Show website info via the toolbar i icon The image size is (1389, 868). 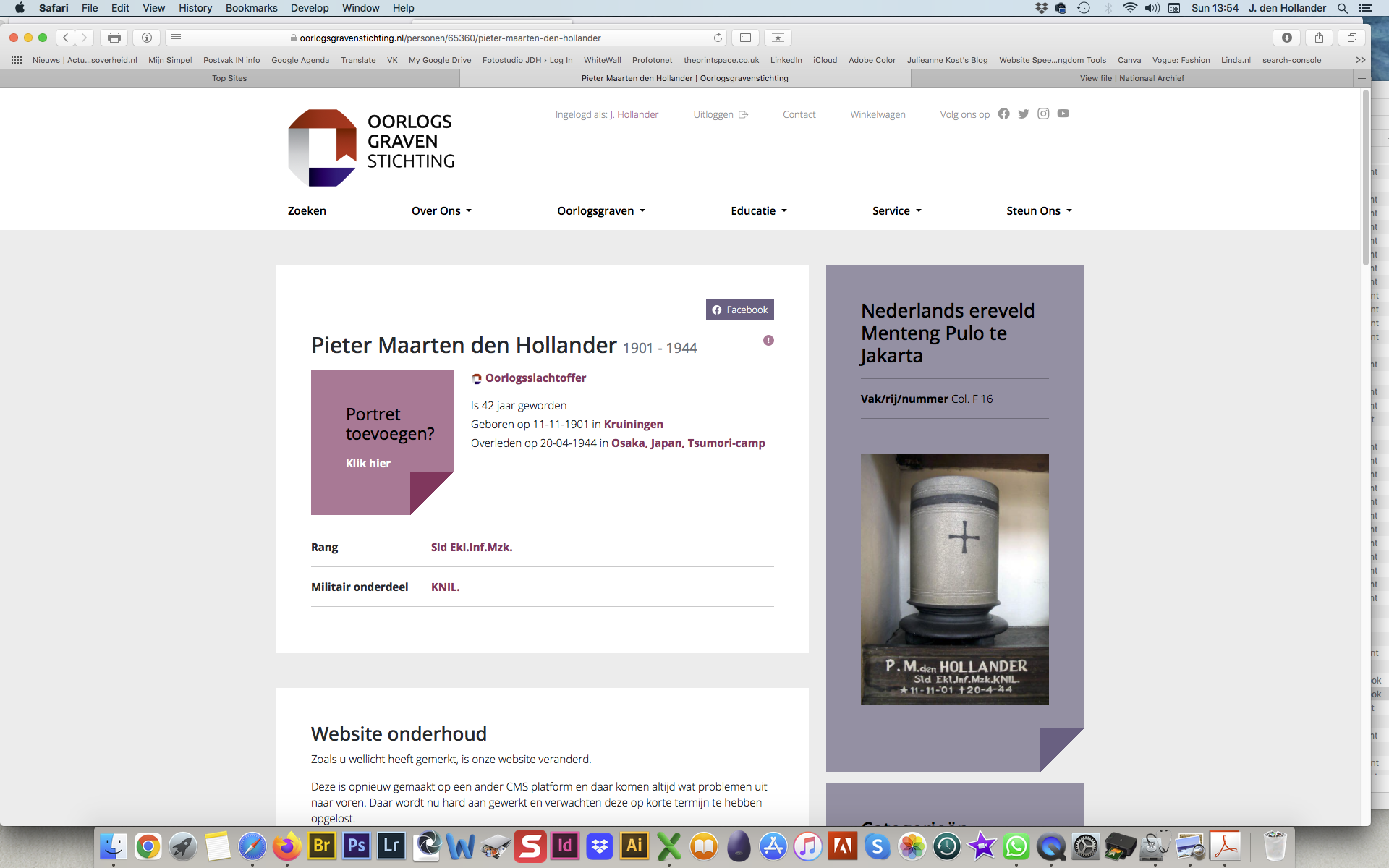[147, 38]
